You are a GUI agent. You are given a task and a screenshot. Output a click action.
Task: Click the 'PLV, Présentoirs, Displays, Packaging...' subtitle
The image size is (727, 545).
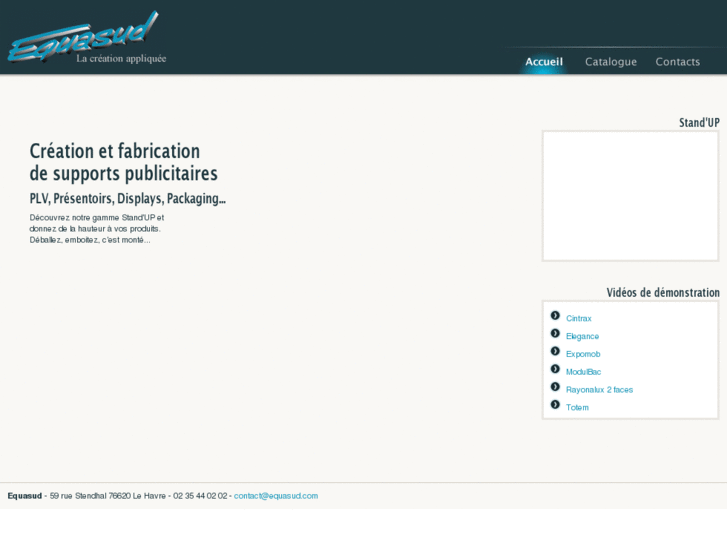click(x=128, y=199)
